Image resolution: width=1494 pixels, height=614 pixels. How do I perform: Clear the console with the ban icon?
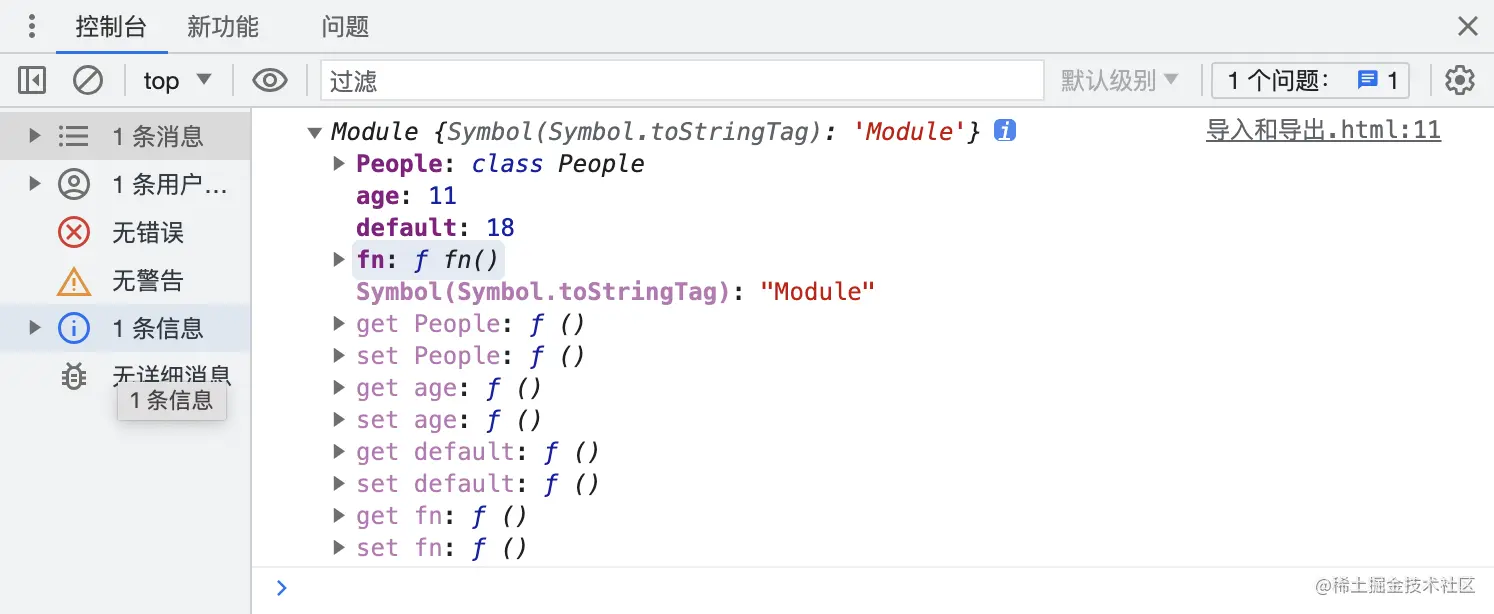(x=88, y=80)
